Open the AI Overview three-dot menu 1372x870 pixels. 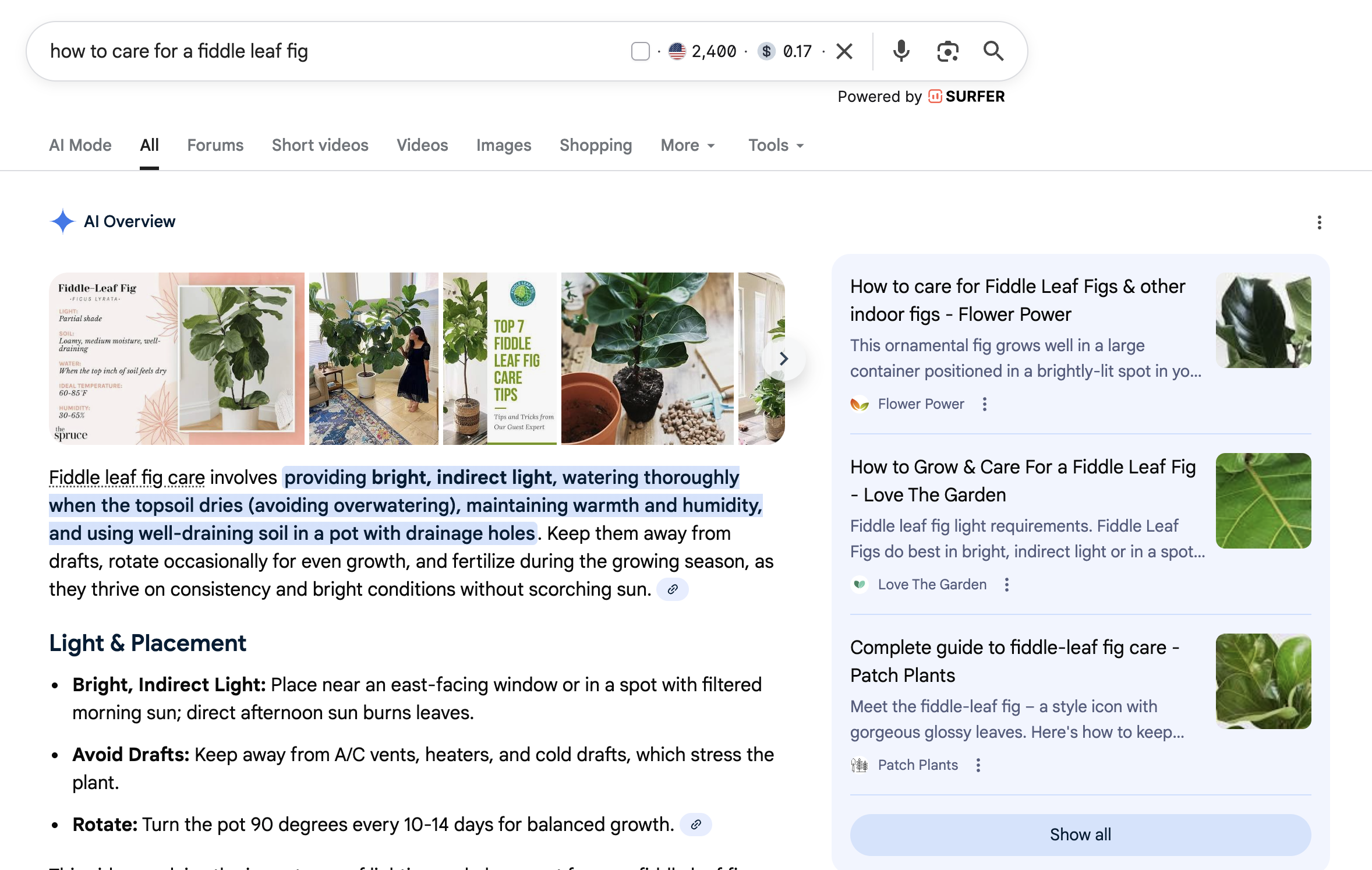point(1319,222)
